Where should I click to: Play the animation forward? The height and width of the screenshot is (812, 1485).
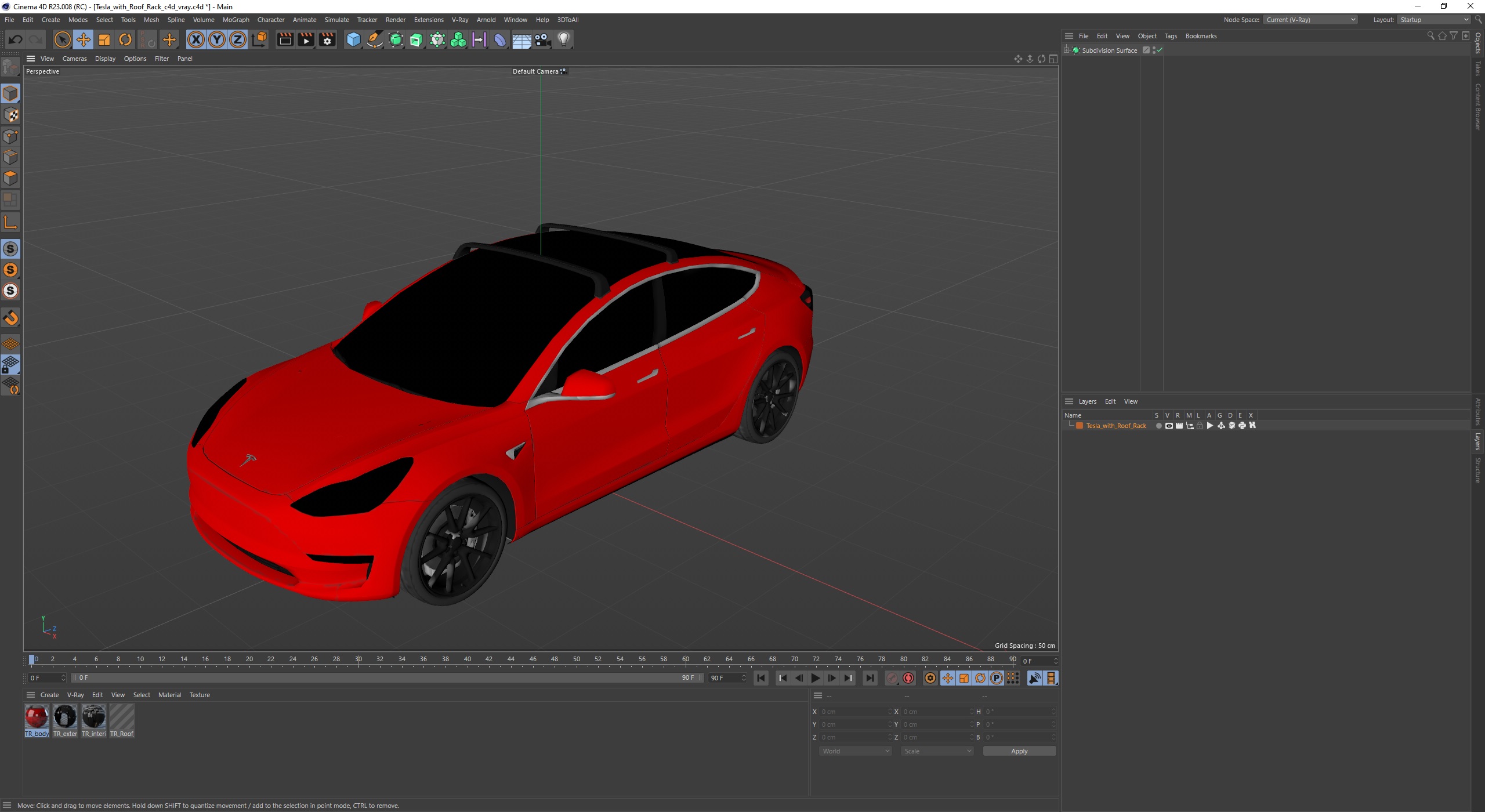point(816,678)
